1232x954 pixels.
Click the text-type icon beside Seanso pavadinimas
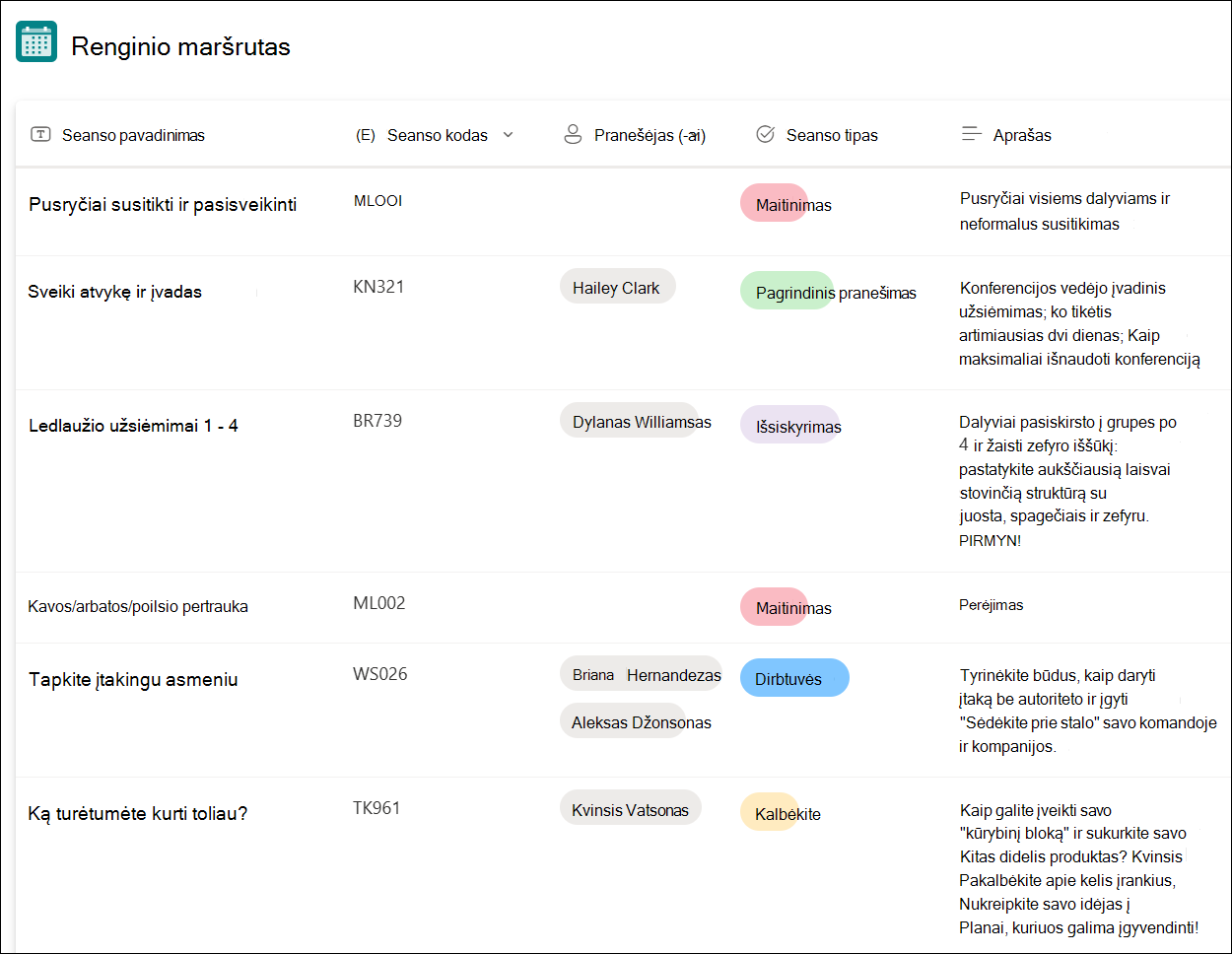[x=40, y=134]
